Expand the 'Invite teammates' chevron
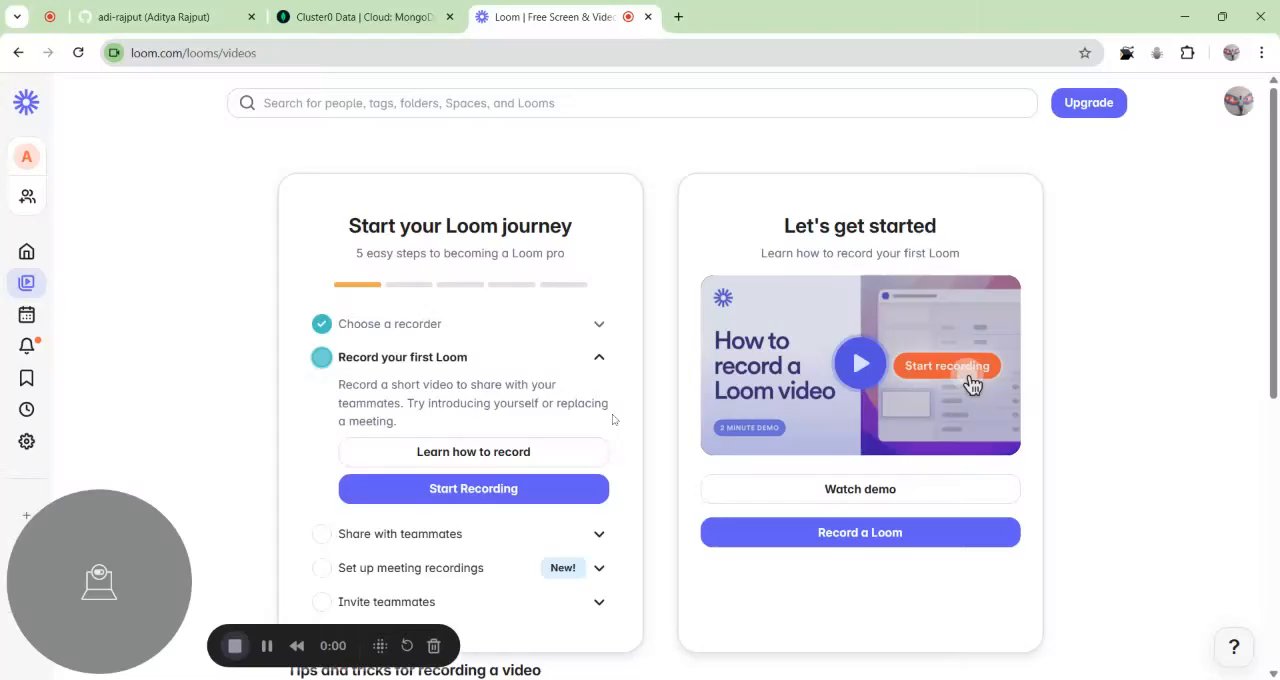The image size is (1280, 680). point(599,602)
